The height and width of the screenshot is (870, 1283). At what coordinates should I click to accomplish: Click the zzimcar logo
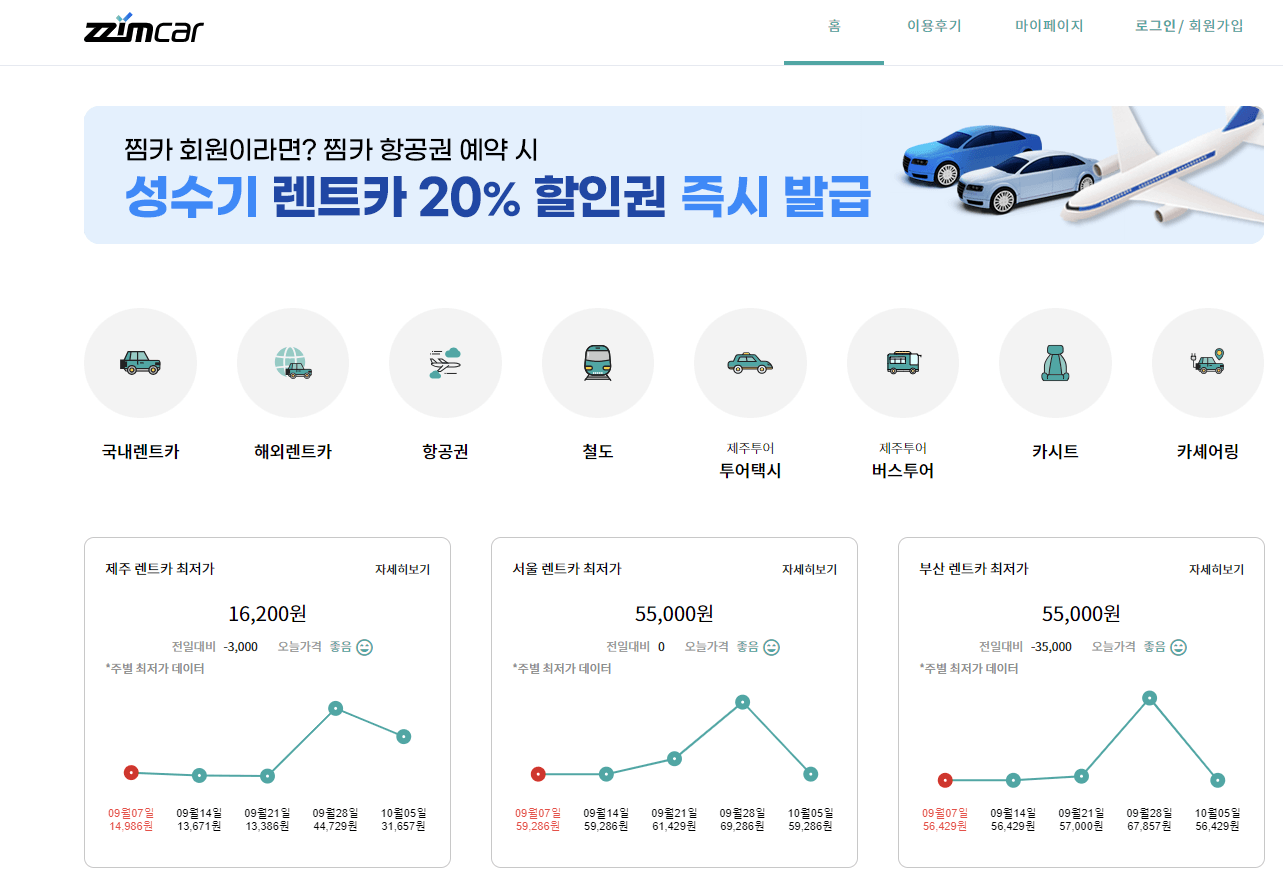pyautogui.click(x=142, y=29)
